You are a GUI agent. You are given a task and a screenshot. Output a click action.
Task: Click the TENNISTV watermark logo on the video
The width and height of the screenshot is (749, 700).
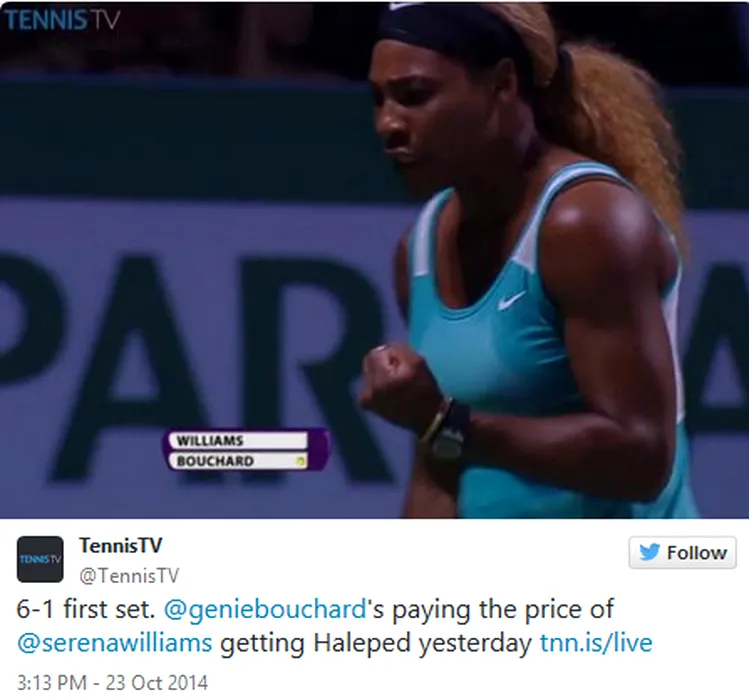(62, 20)
